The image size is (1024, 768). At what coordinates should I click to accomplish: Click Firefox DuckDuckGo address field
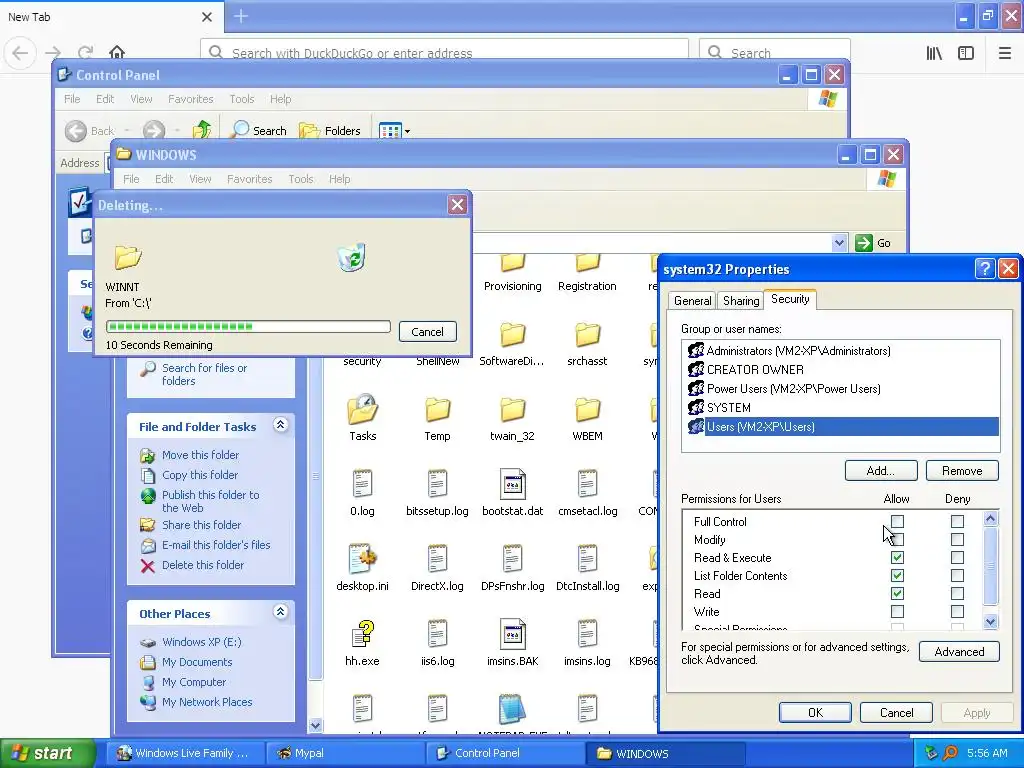point(444,53)
